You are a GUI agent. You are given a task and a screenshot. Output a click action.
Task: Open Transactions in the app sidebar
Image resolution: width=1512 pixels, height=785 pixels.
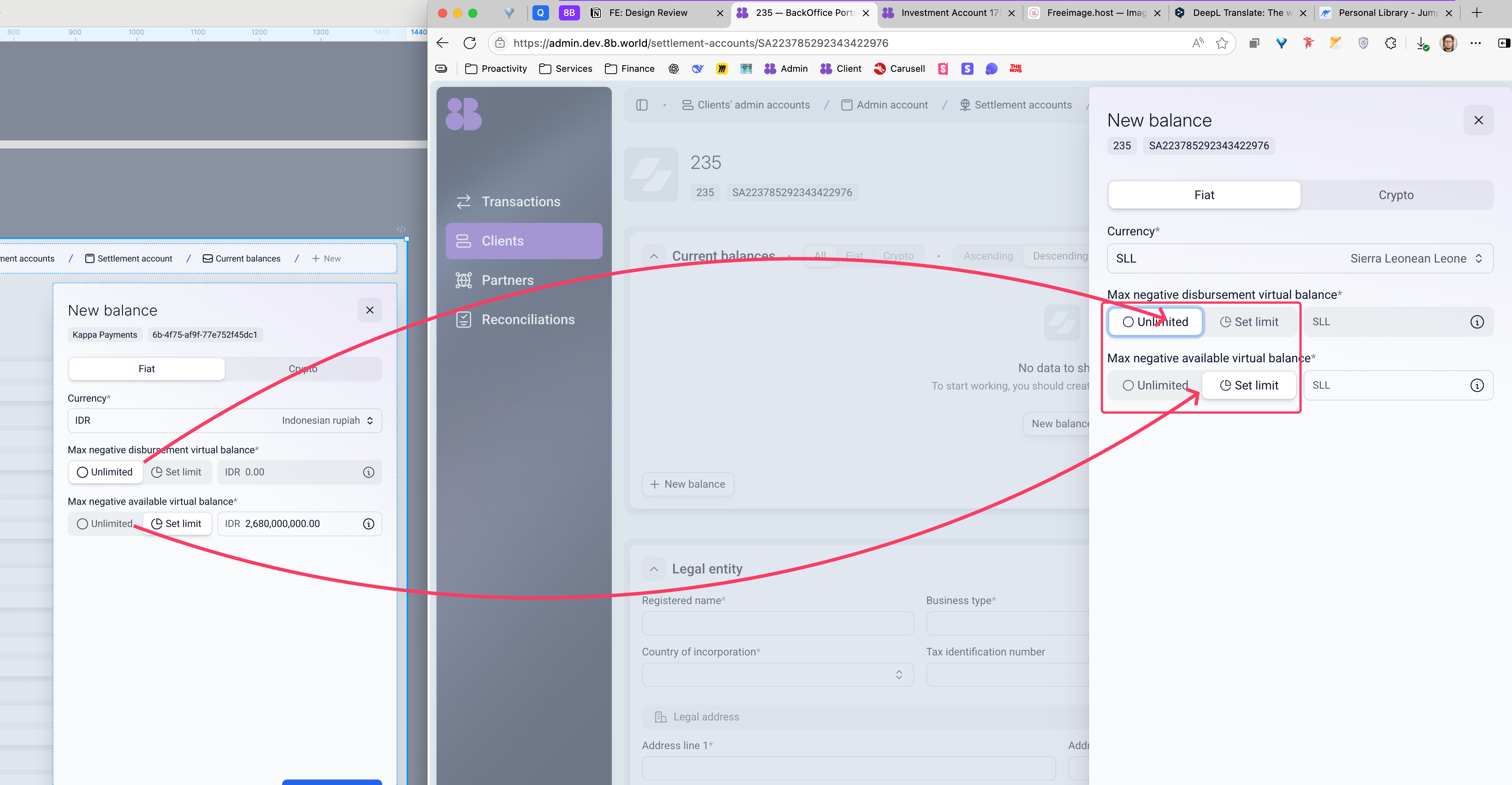coord(524,201)
